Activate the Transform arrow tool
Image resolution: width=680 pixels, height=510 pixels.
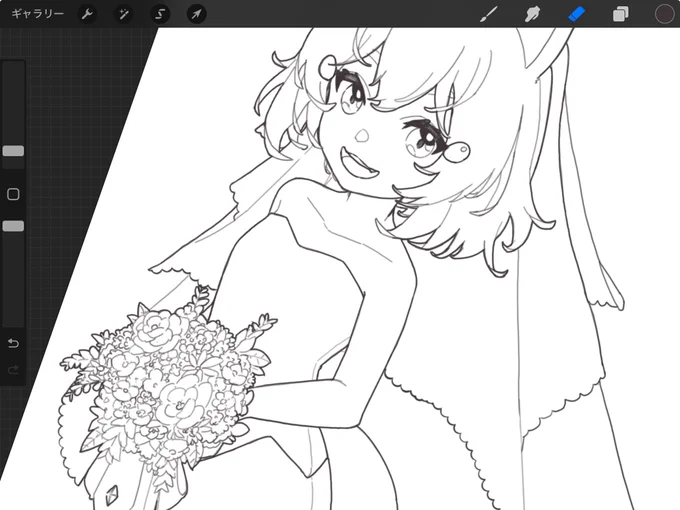tap(196, 14)
